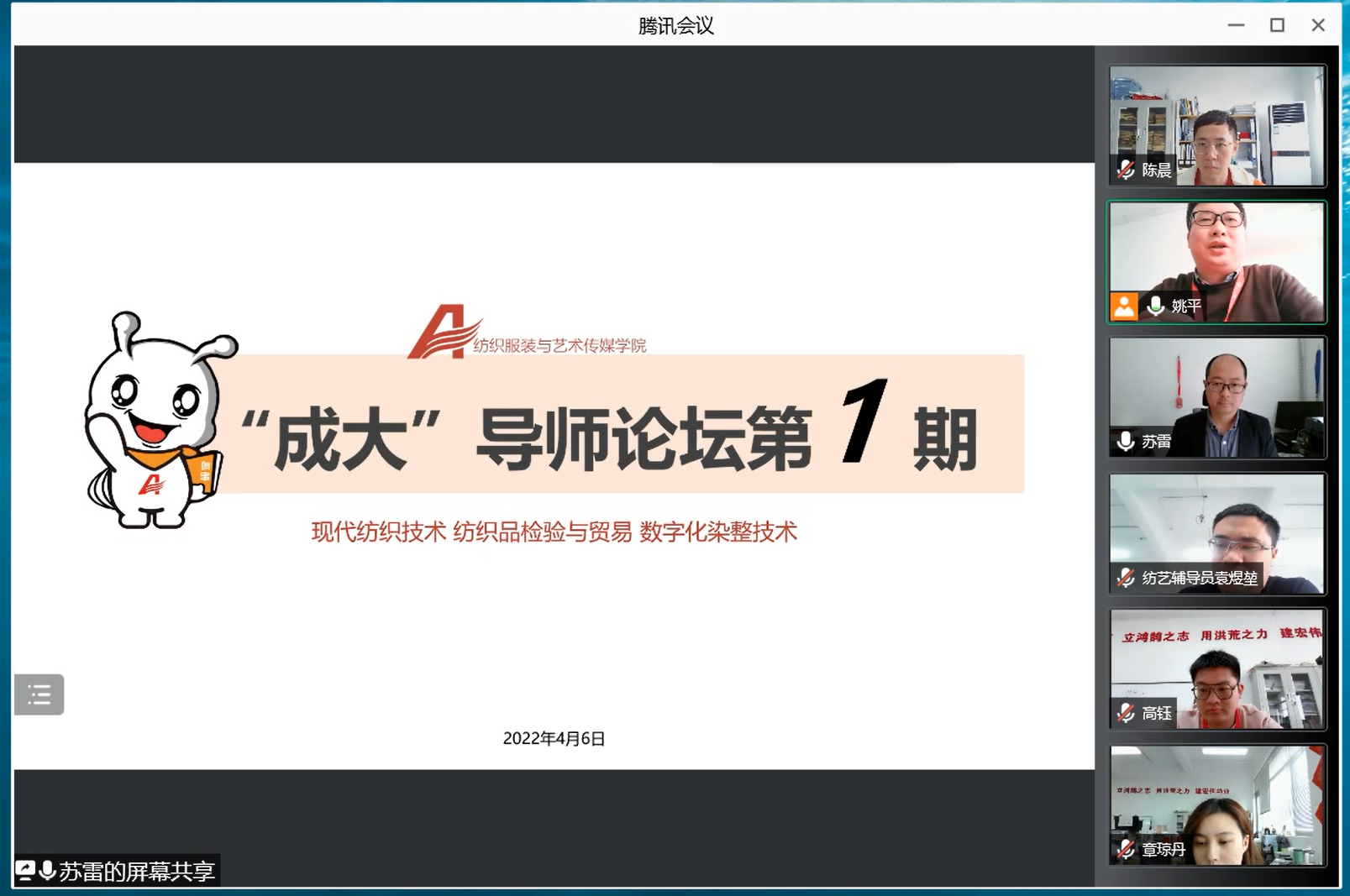Maximize the 腾讯会议 window
This screenshot has height=896, width=1350.
[1277, 25]
